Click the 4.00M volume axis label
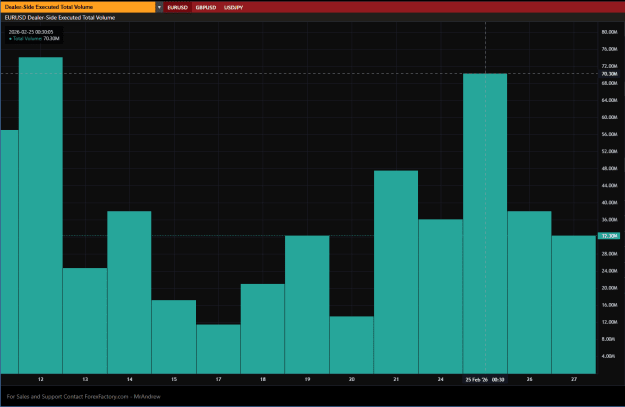The height and width of the screenshot is (407, 625). 609,356
